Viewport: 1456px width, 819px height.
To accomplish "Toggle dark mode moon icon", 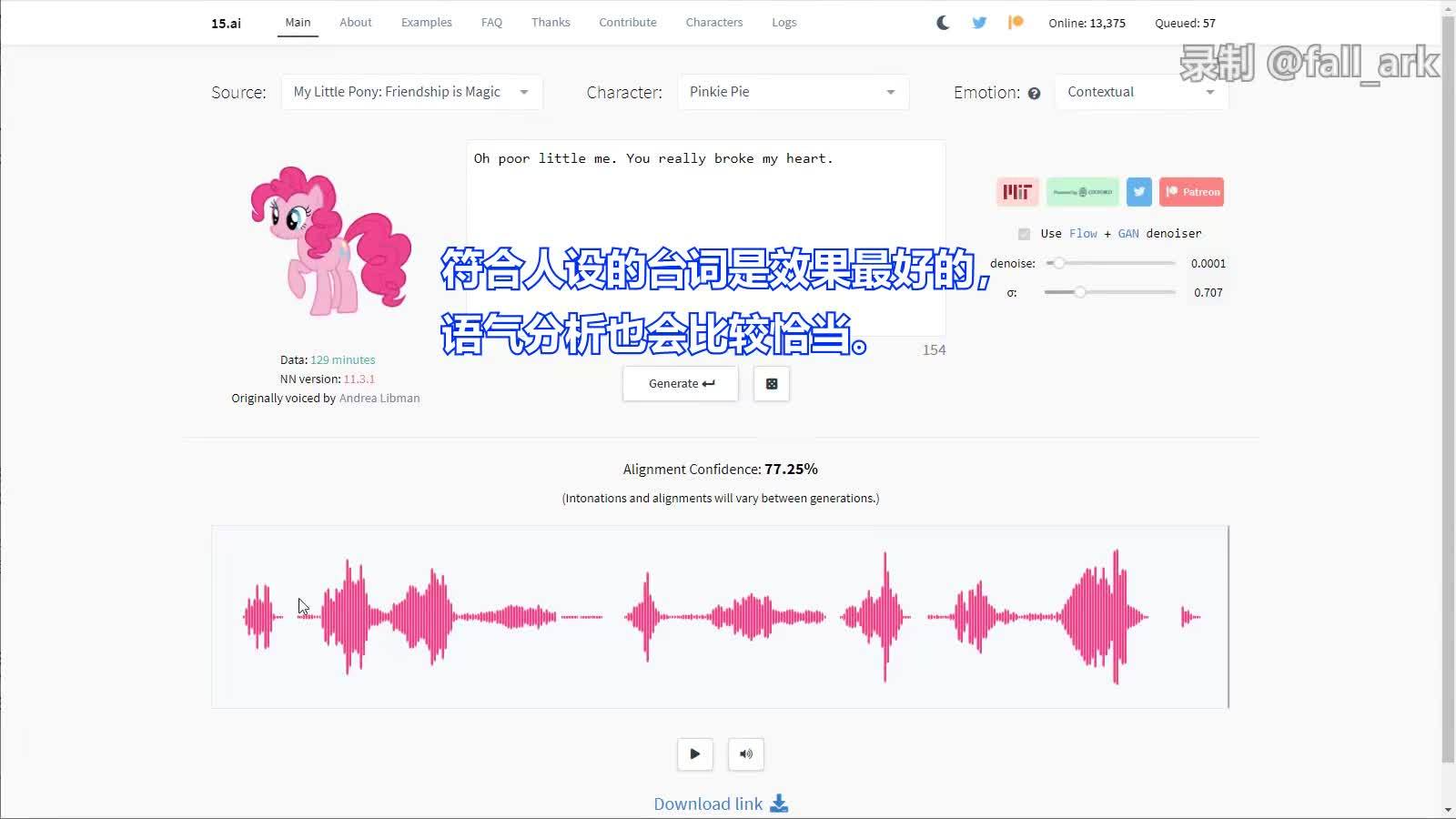I will 943,23.
